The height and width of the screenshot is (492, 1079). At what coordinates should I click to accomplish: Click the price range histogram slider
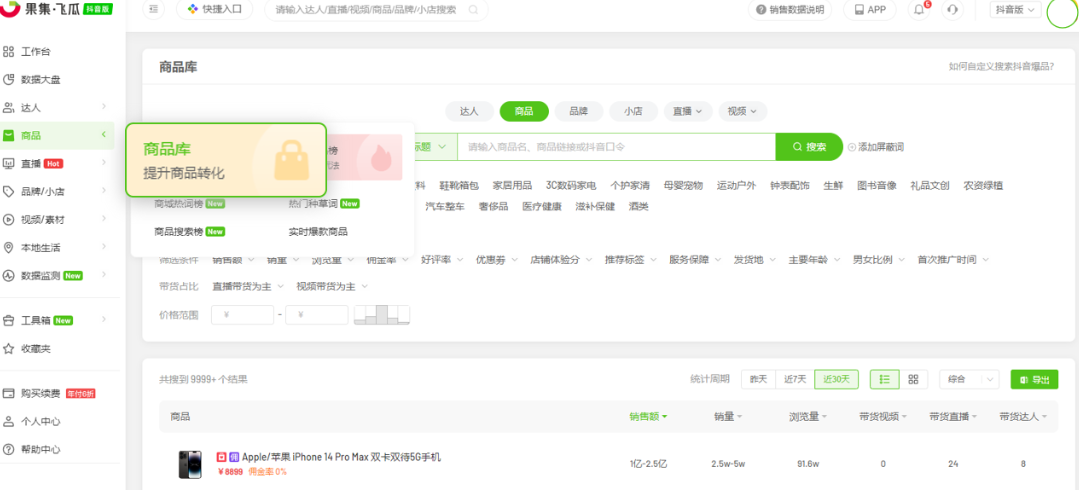click(x=382, y=314)
